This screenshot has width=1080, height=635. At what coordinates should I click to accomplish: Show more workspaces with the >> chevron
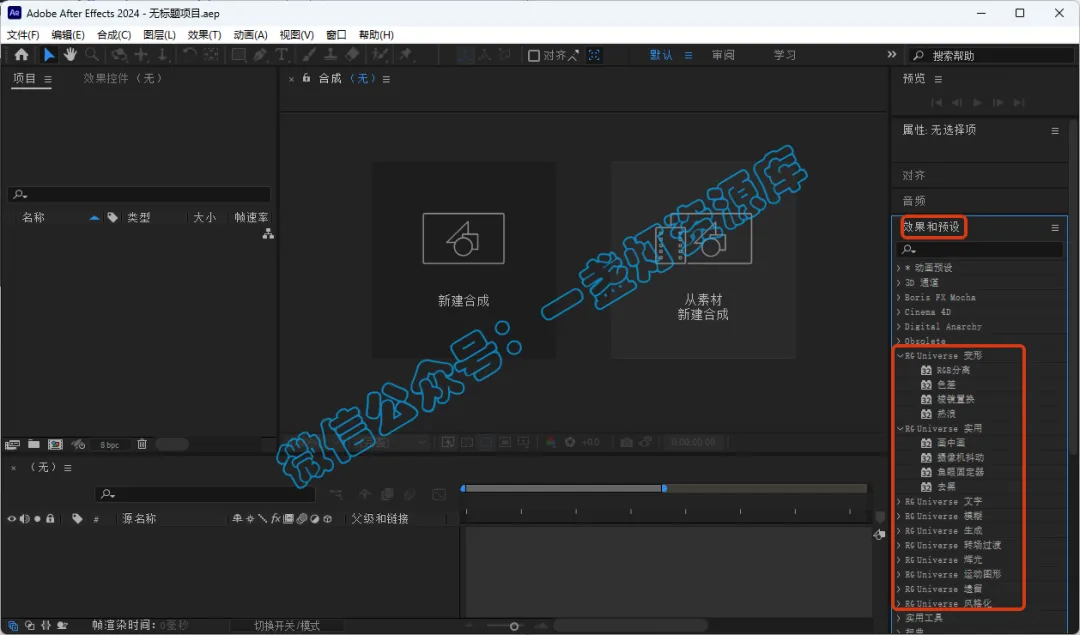tap(892, 54)
